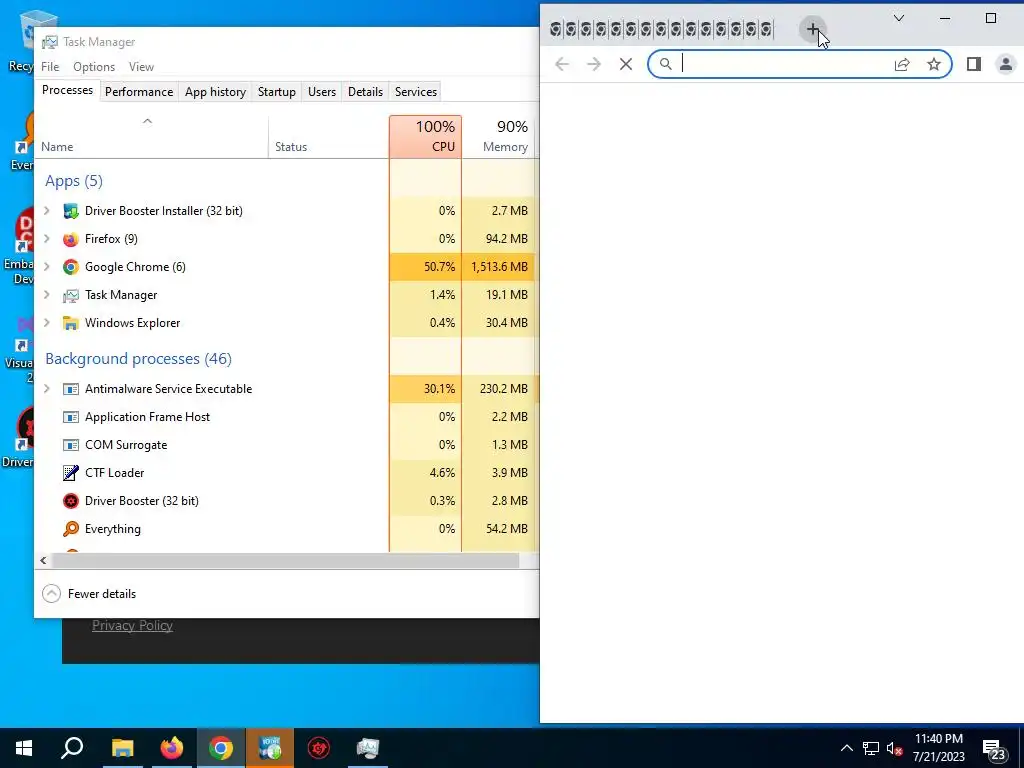1024x768 pixels.
Task: Click the Antimalware Service Executable icon
Action: coord(71,389)
